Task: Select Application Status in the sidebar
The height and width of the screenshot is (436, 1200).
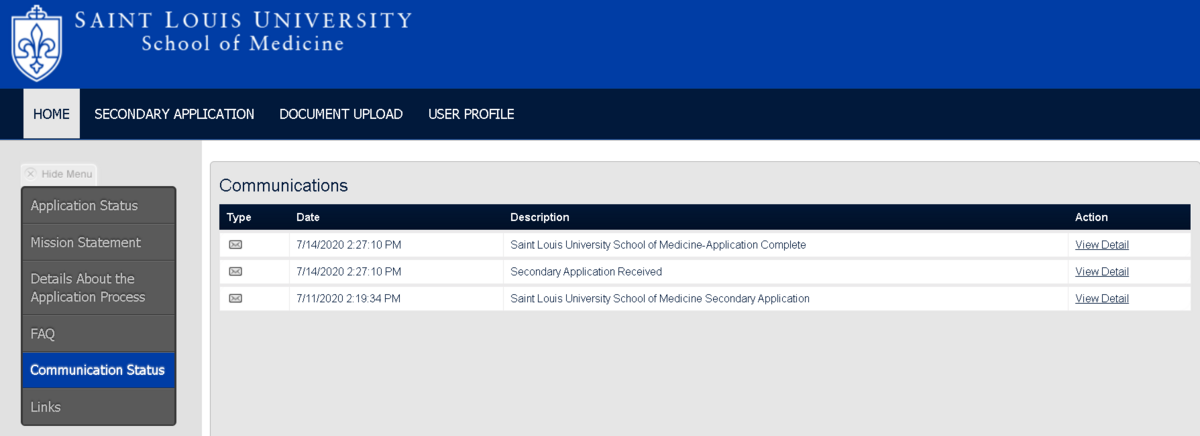Action: (x=99, y=206)
